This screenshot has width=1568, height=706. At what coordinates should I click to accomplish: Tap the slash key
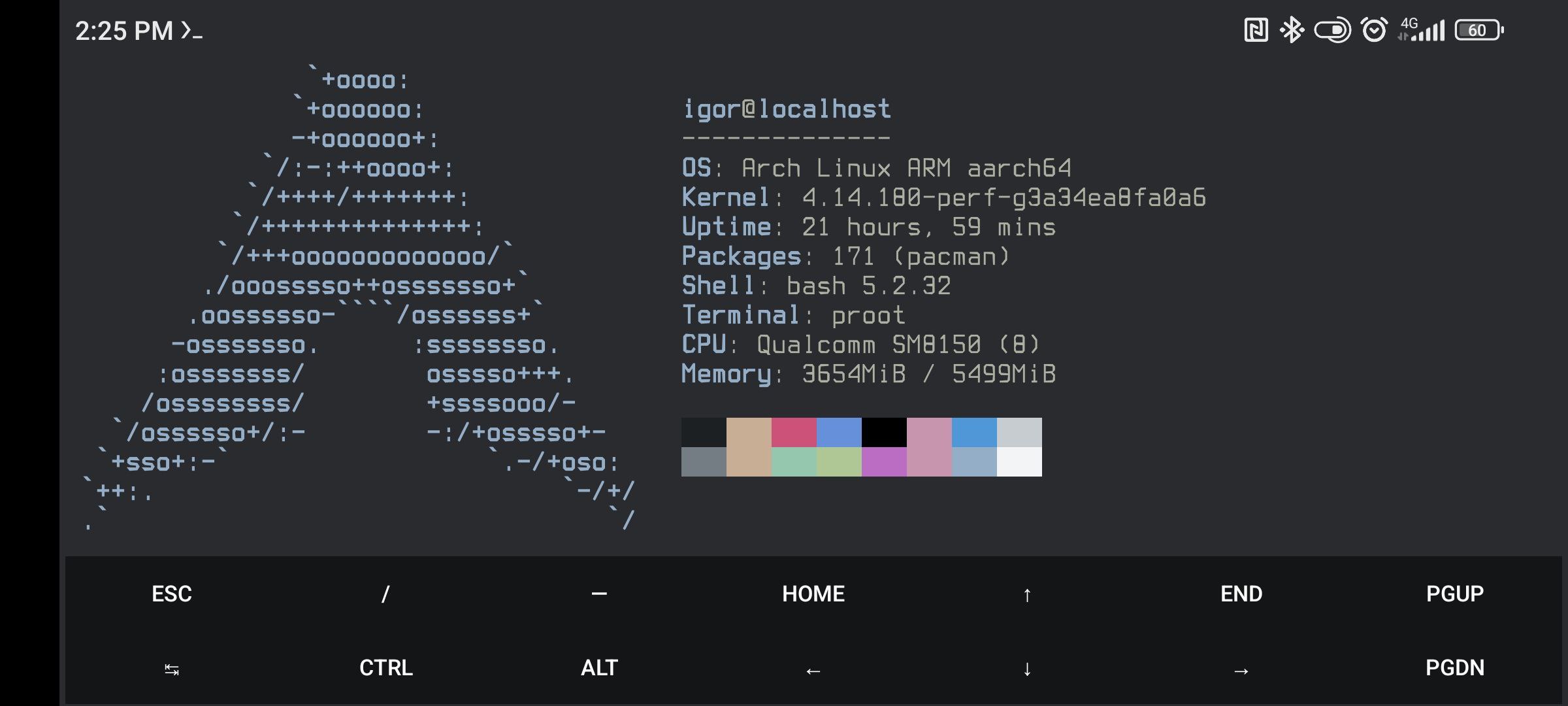385,594
